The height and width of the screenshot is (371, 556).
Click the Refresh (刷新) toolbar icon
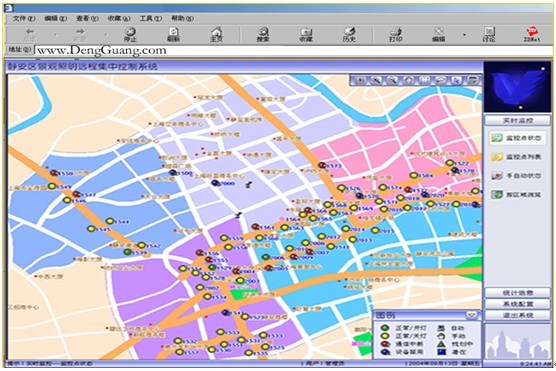(173, 35)
